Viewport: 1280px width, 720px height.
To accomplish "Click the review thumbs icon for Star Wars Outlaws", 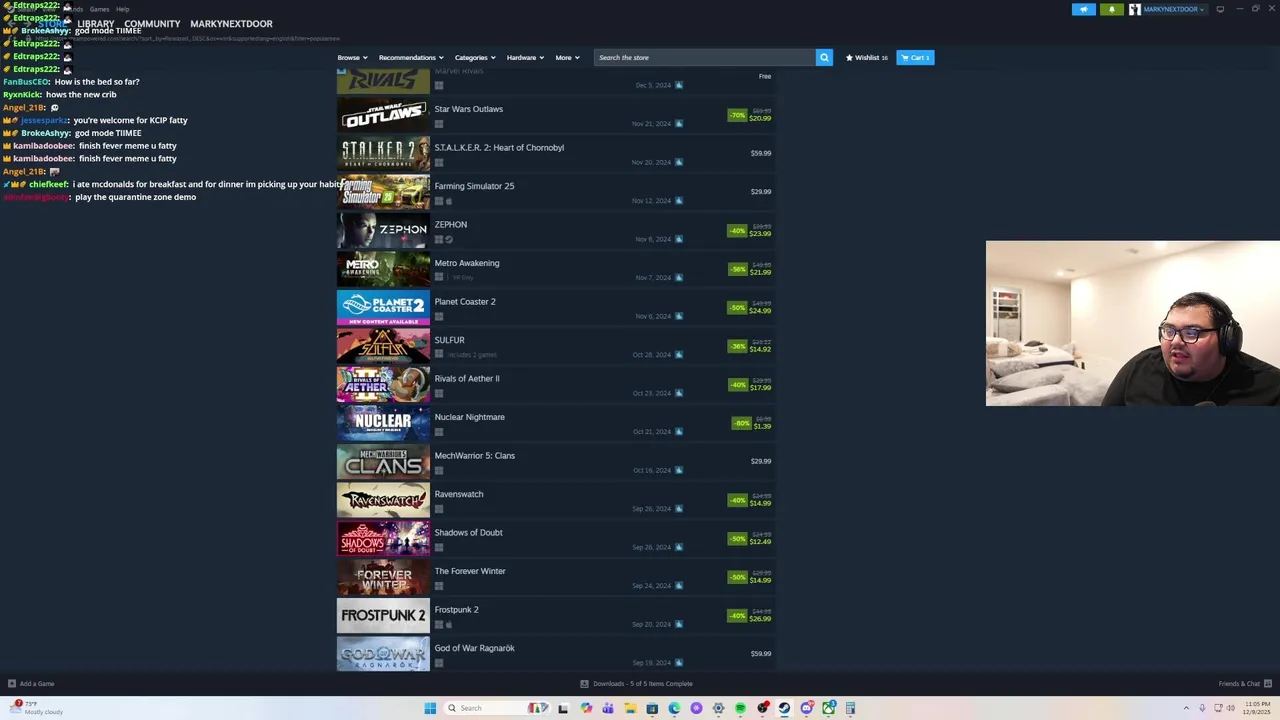I will click(x=678, y=123).
